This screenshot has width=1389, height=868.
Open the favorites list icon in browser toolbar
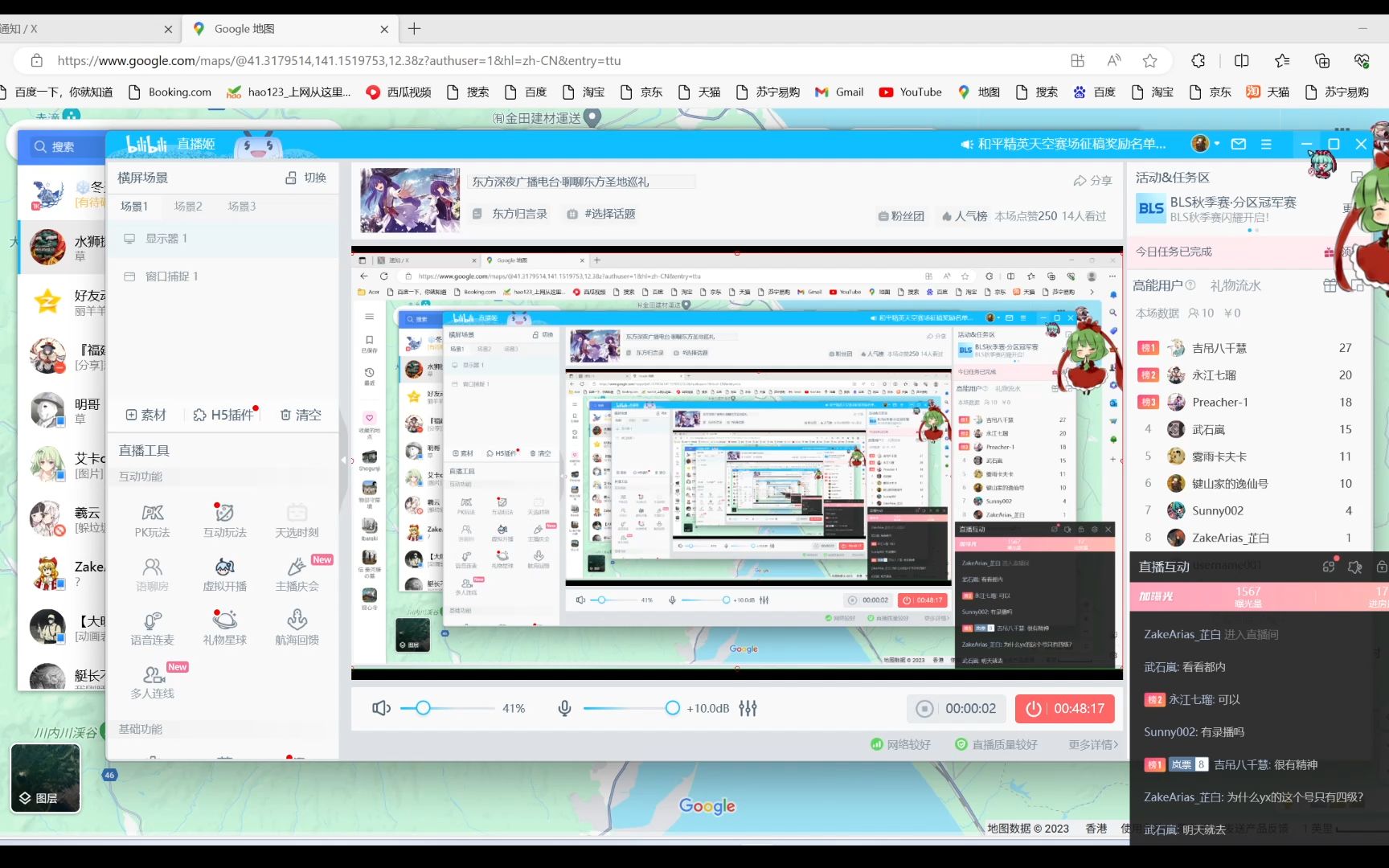coord(1282,60)
